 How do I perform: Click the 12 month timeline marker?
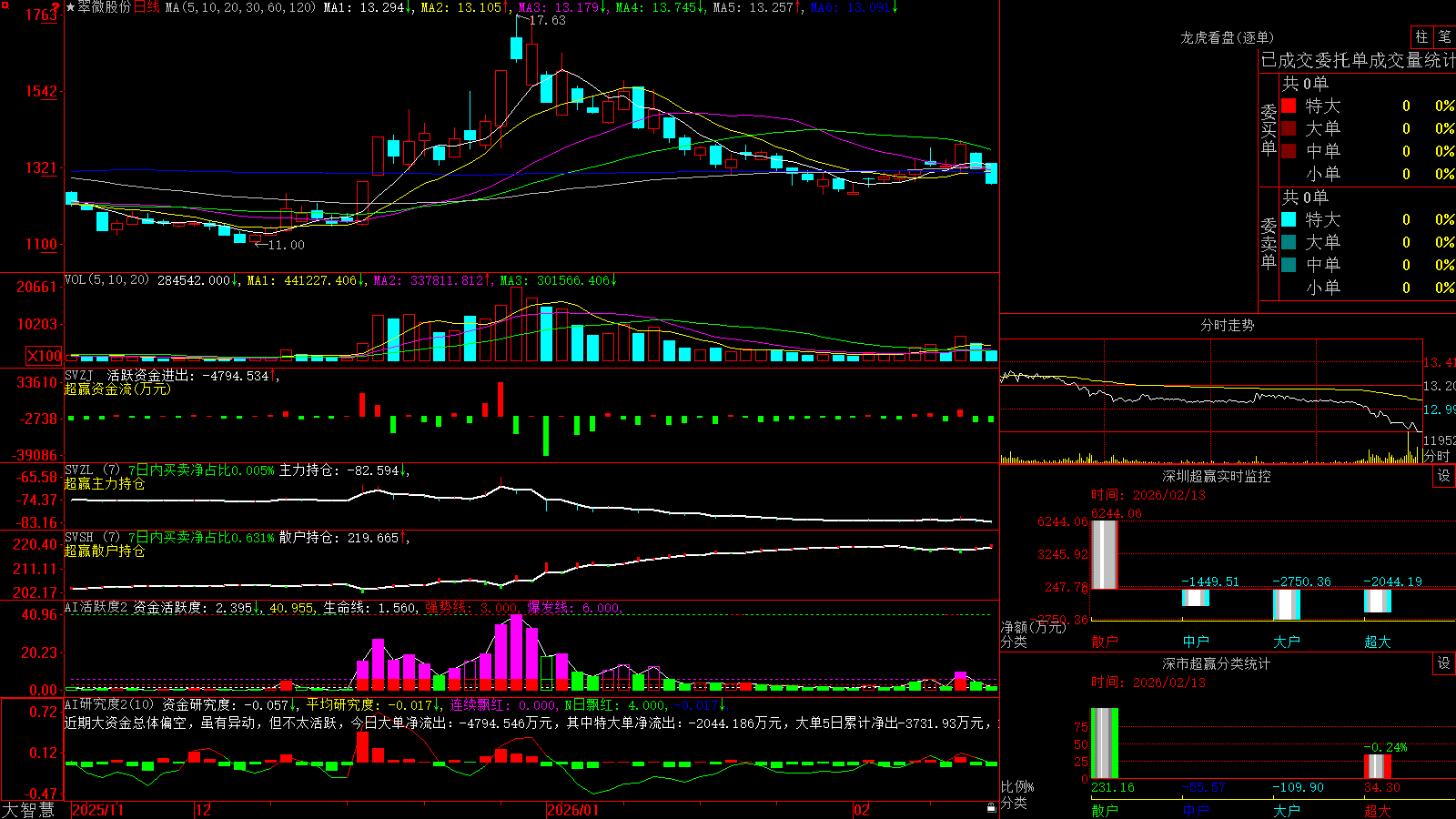tap(203, 810)
